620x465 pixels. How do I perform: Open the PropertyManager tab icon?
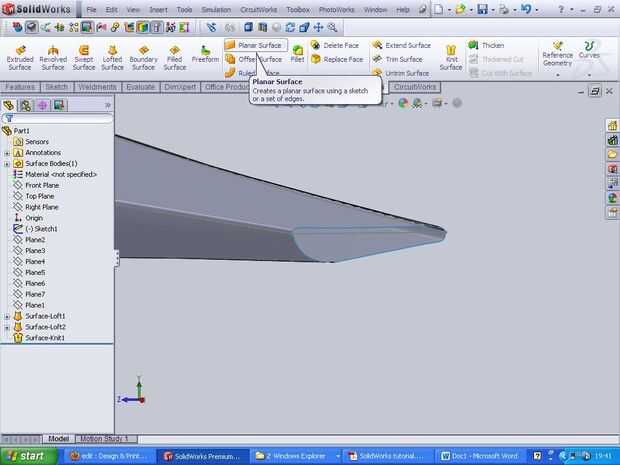pyautogui.click(x=26, y=105)
